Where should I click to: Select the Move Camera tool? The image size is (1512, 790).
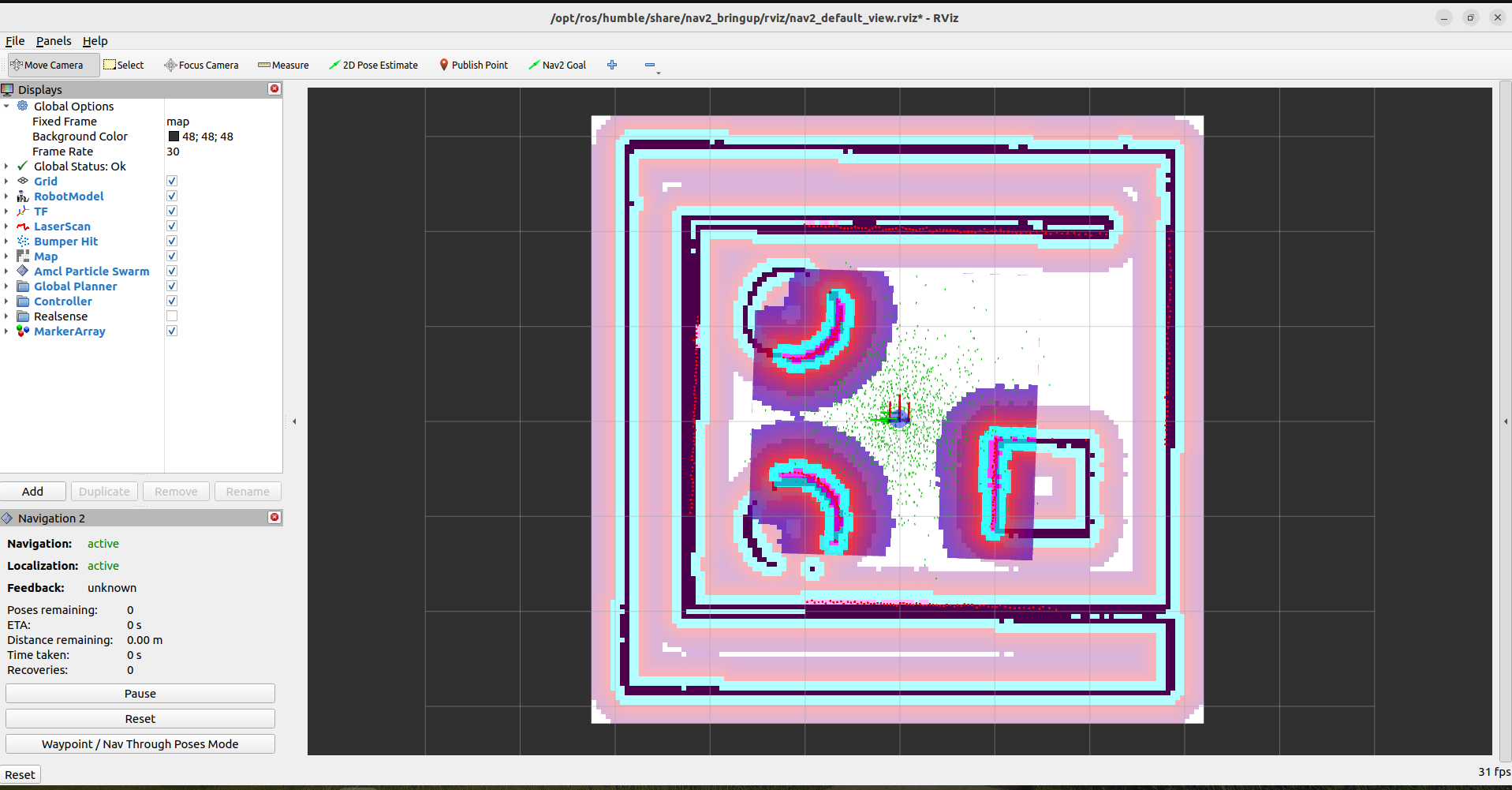point(54,65)
